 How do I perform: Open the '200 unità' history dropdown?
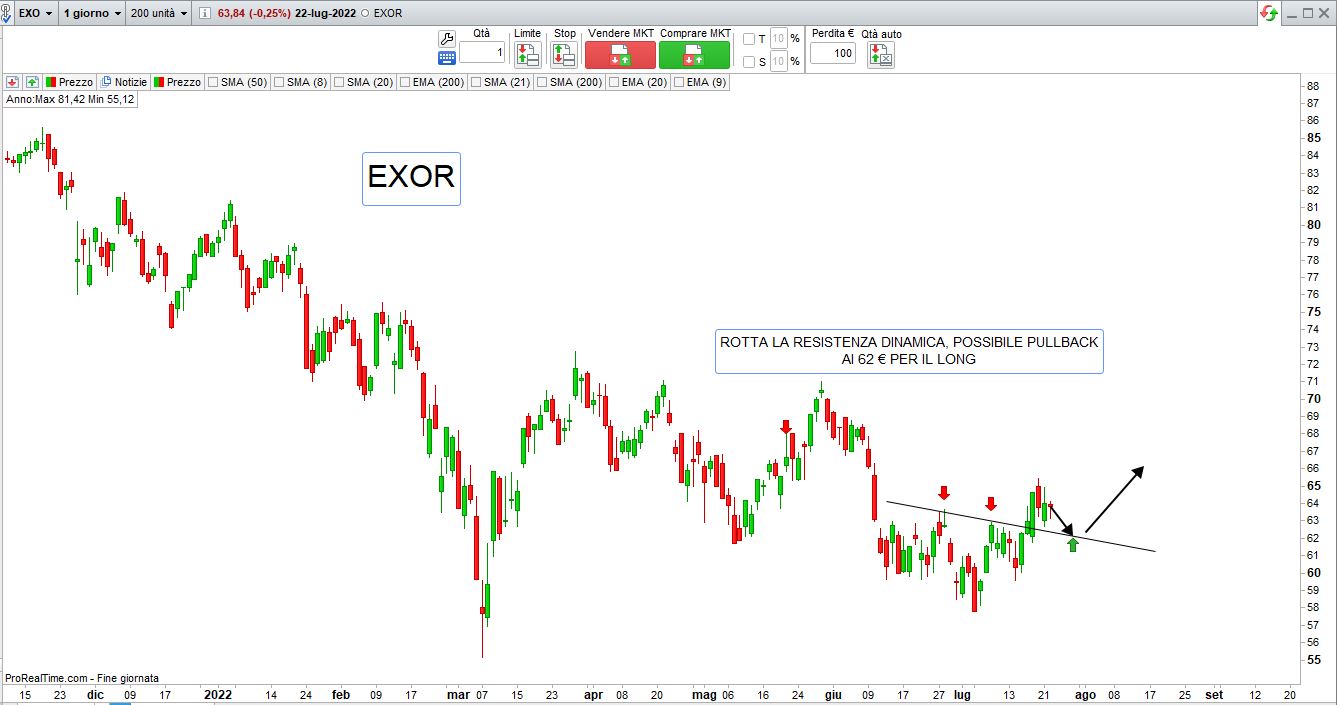tap(159, 14)
